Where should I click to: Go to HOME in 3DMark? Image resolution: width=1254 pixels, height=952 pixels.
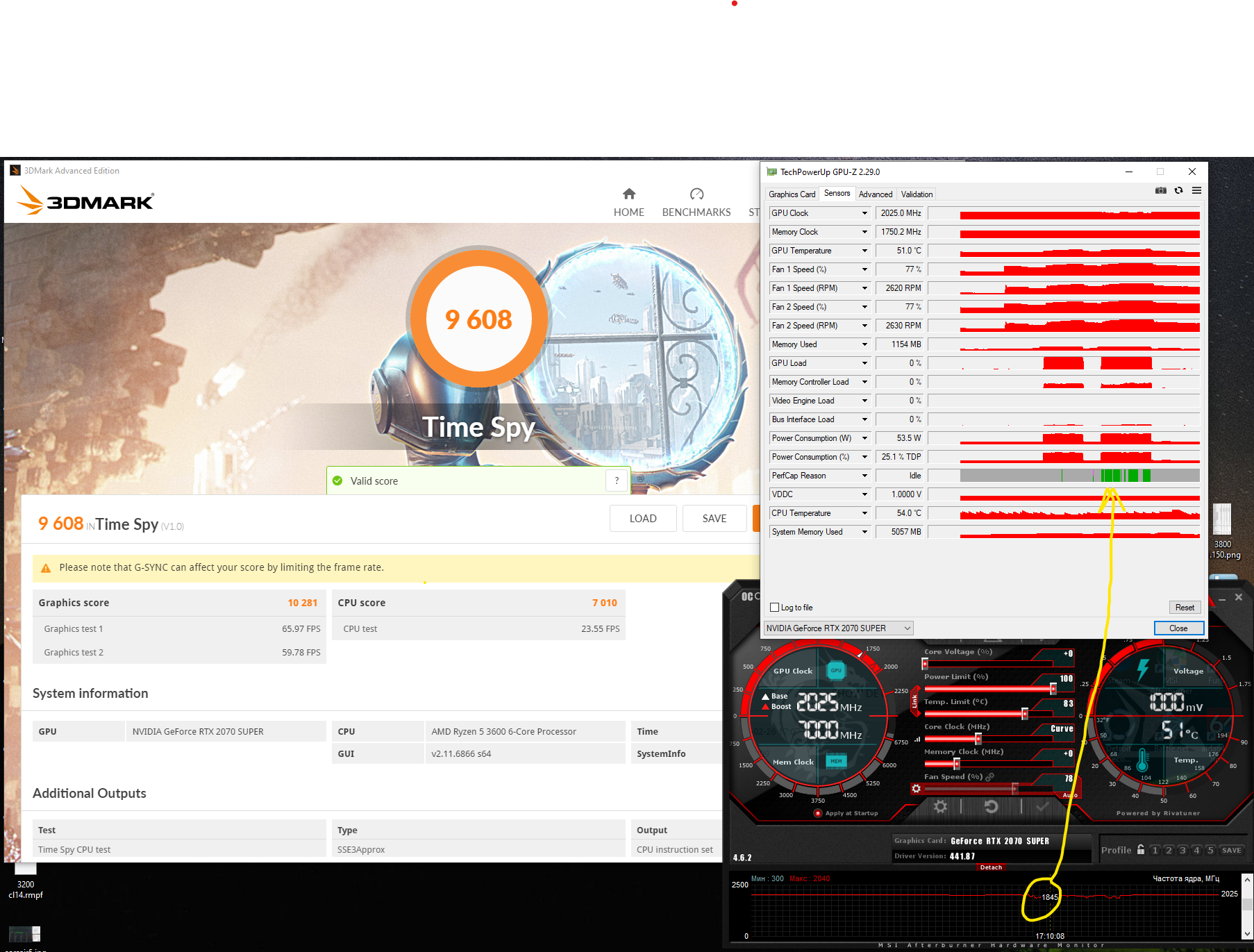click(x=629, y=212)
